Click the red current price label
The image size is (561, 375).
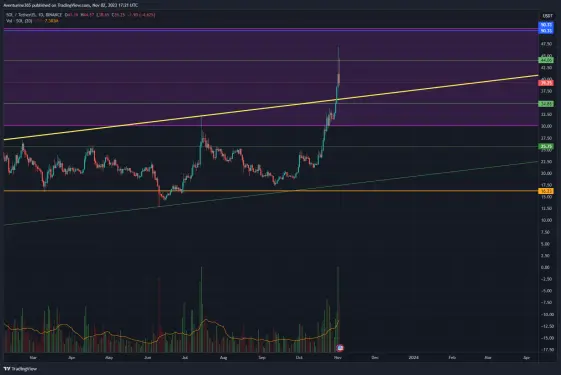click(x=546, y=83)
